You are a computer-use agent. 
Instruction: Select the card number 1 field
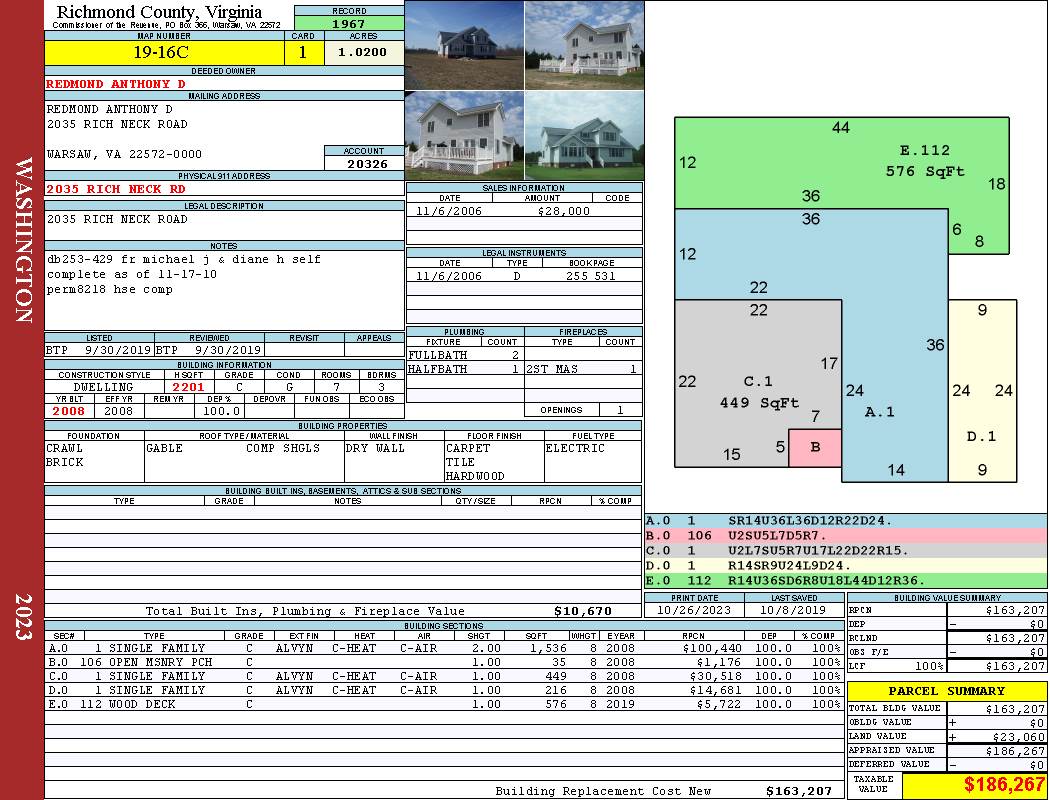point(303,52)
